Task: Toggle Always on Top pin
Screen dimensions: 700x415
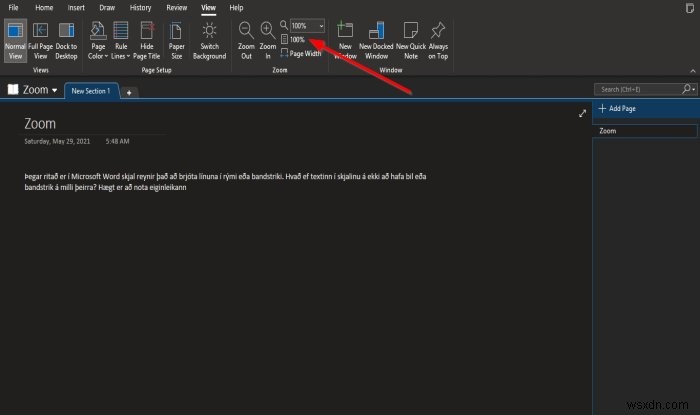Action: pyautogui.click(x=438, y=41)
